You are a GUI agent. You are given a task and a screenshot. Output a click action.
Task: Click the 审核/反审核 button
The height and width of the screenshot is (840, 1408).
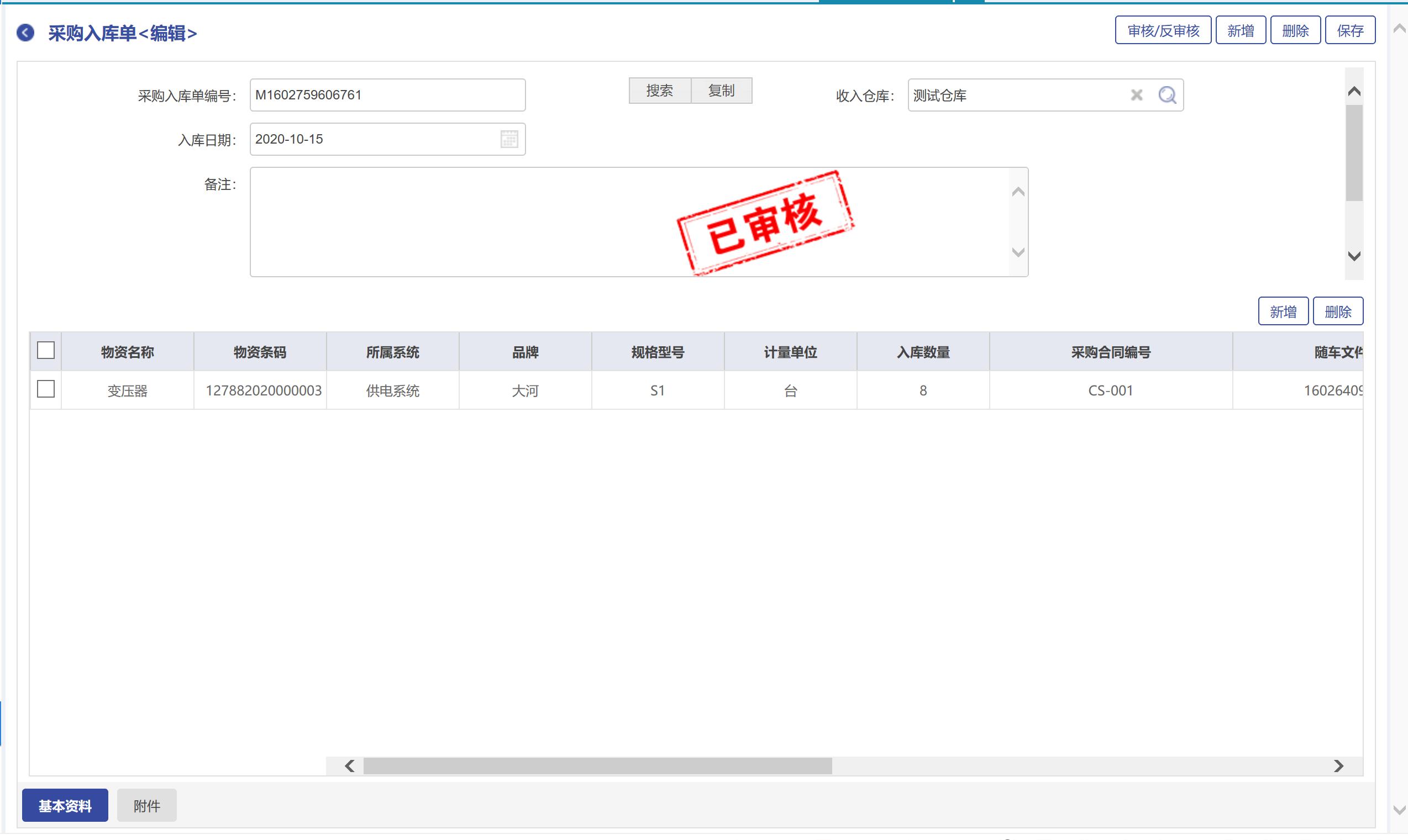pos(1163,30)
